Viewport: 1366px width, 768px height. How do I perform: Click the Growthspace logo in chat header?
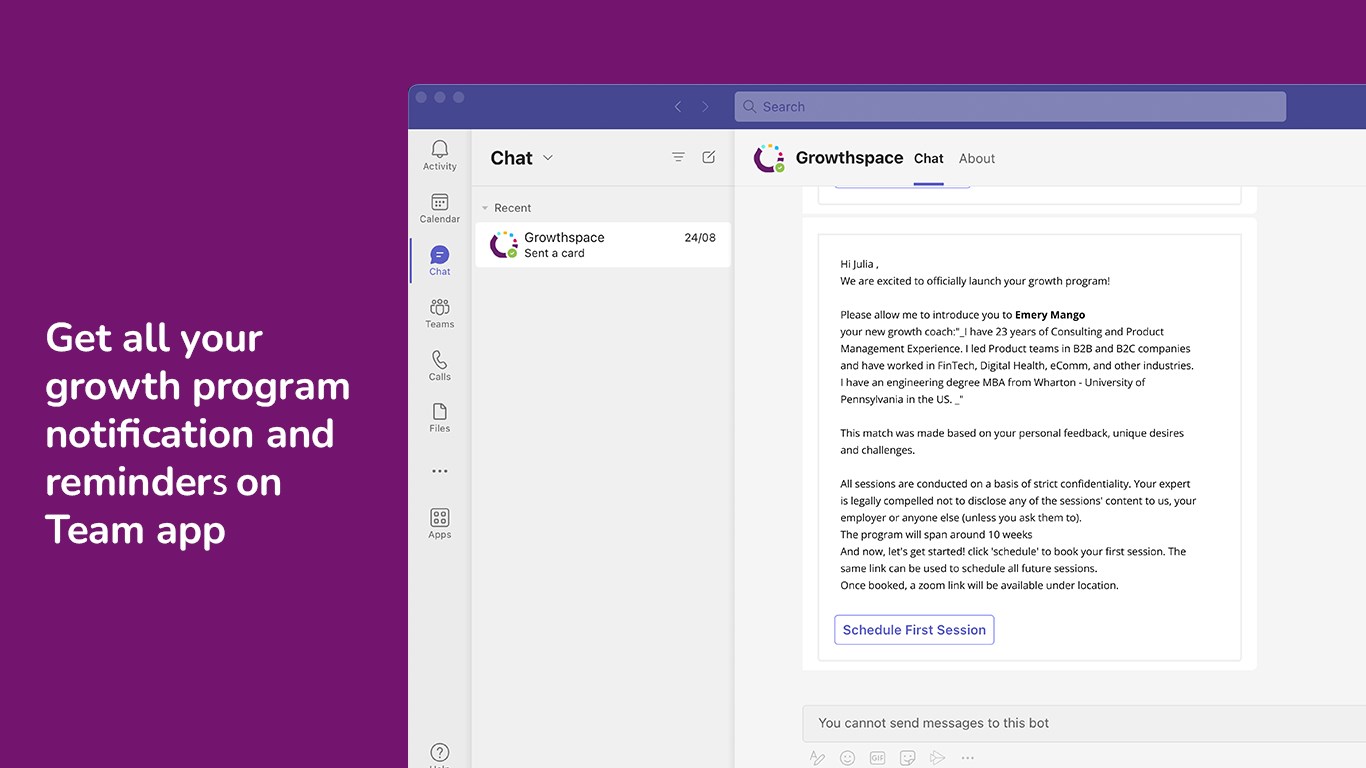pos(769,158)
